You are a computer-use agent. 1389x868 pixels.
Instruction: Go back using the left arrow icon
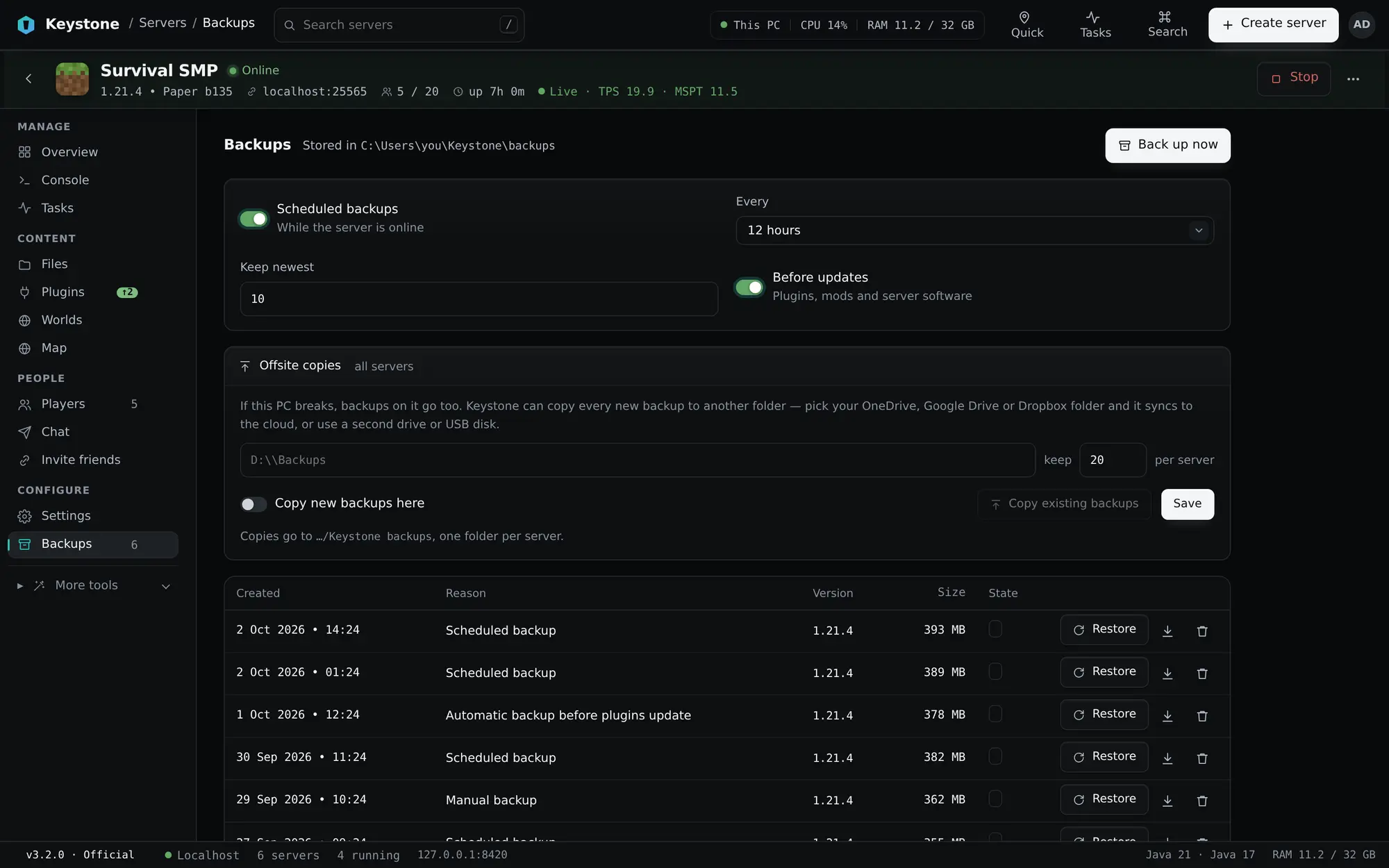tap(28, 78)
